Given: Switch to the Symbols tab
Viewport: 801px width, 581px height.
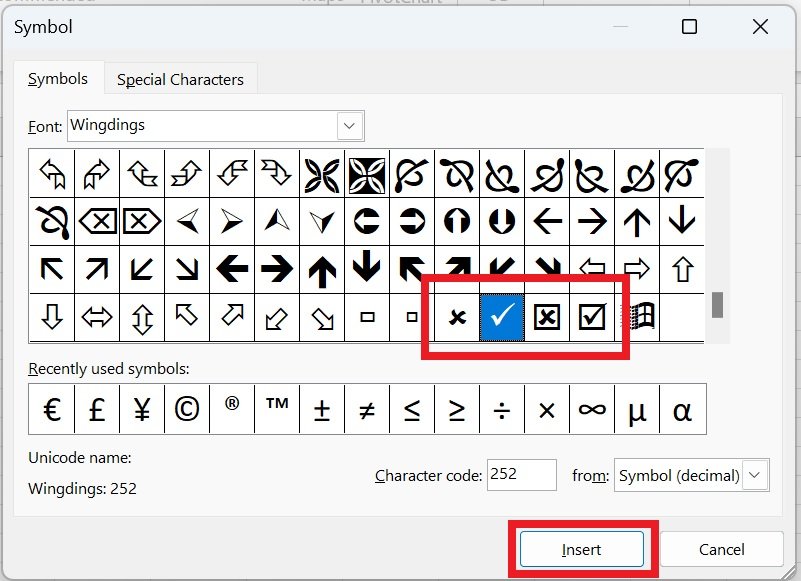Looking at the screenshot, I should click(58, 79).
